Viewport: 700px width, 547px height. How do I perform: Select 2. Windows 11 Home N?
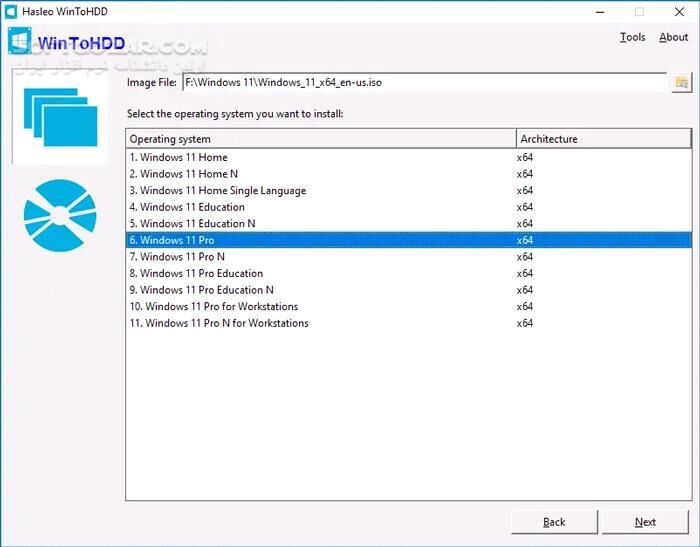coord(408,174)
